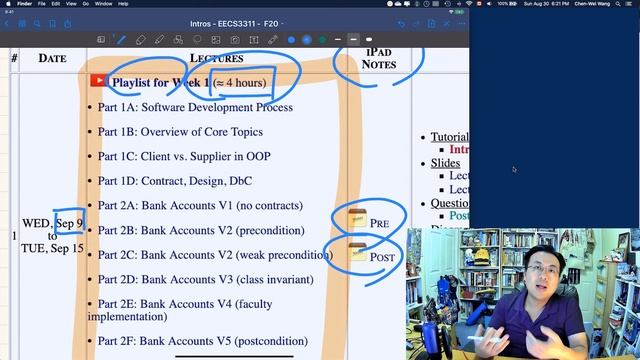Redo the last undone action

point(416,24)
